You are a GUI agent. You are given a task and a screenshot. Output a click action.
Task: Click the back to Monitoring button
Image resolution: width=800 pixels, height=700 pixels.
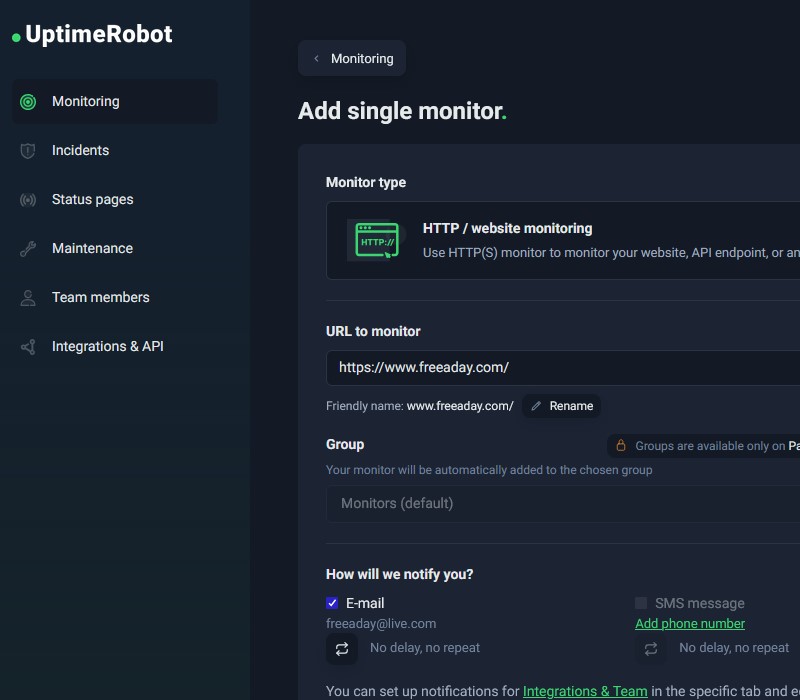tap(352, 59)
